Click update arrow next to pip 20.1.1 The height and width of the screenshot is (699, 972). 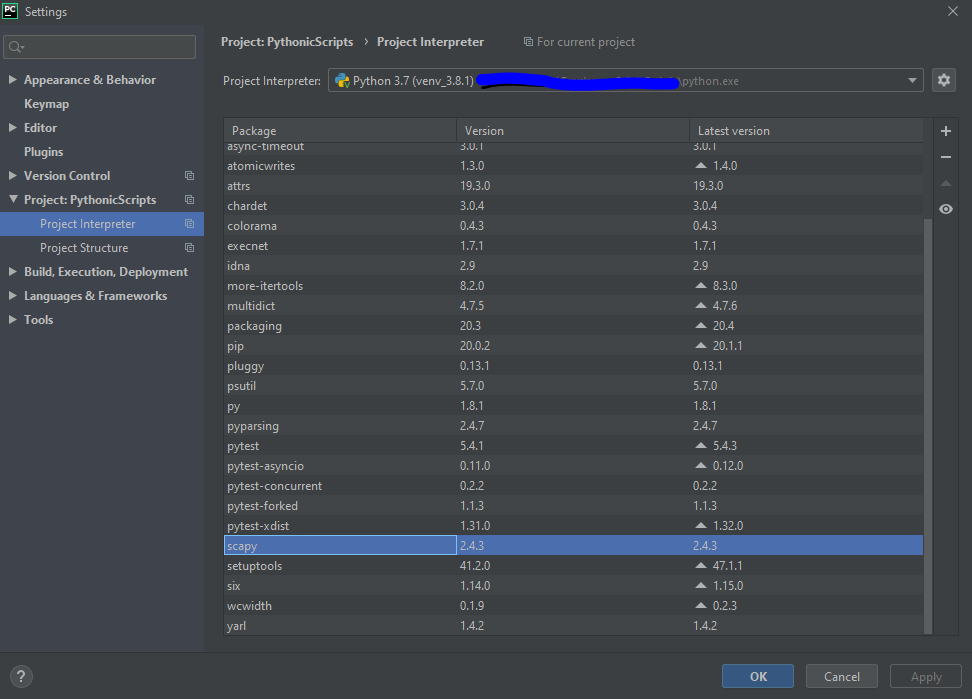point(700,345)
